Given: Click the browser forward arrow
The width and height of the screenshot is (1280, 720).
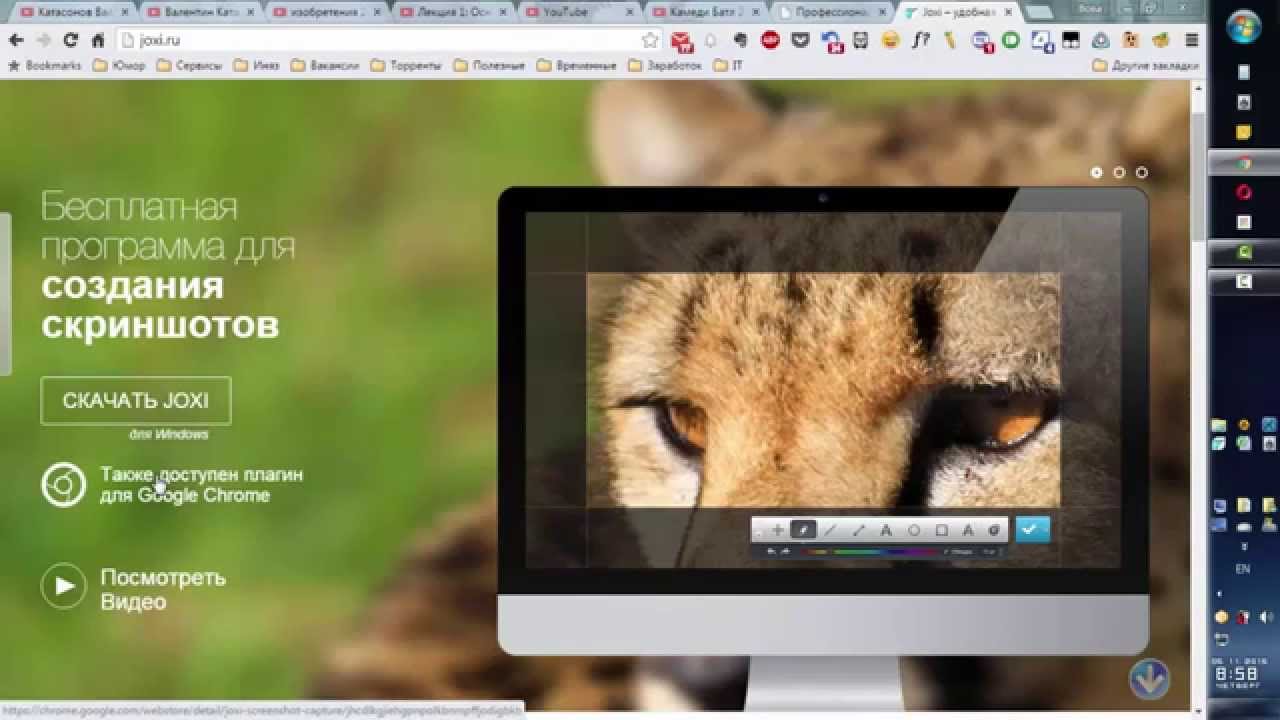Looking at the screenshot, I should pyautogui.click(x=43, y=40).
